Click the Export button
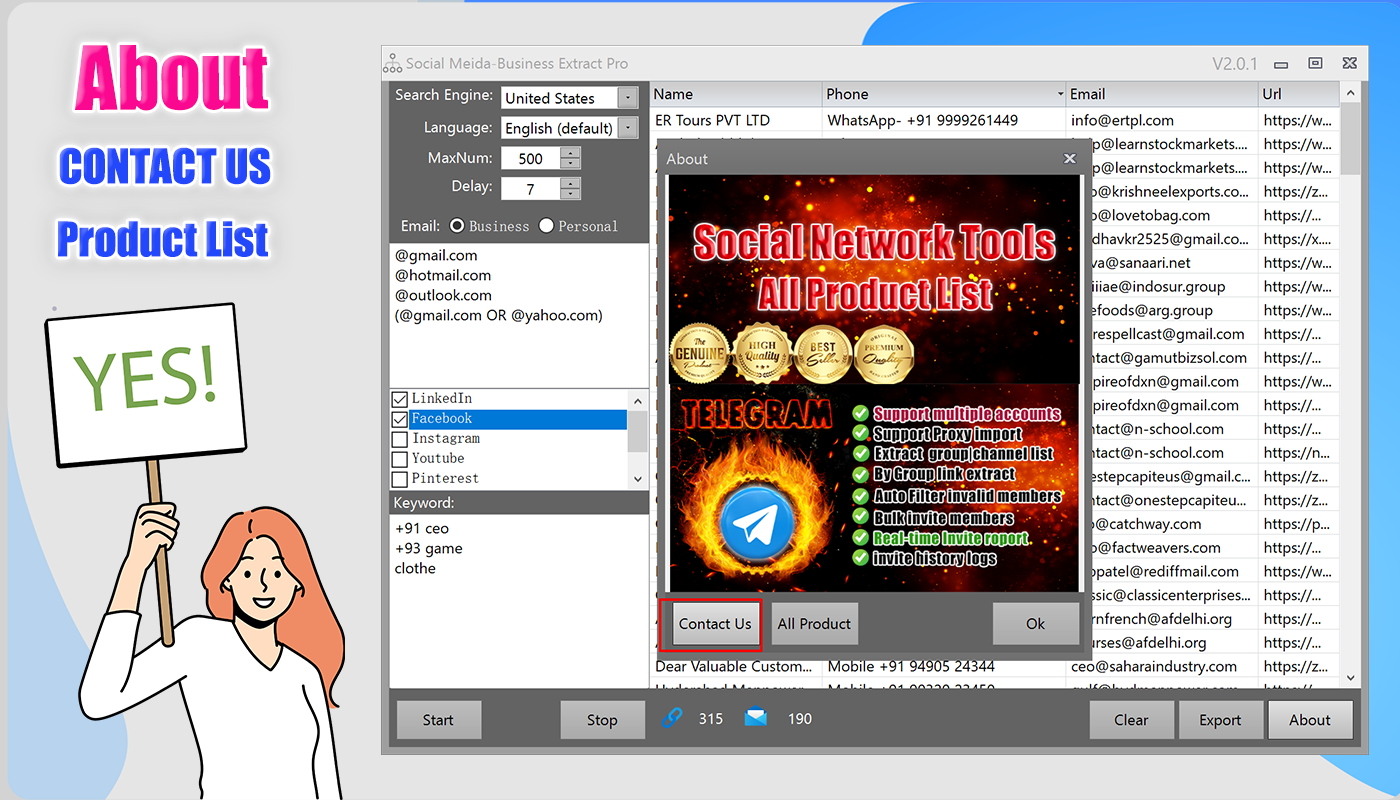 pos(1220,720)
